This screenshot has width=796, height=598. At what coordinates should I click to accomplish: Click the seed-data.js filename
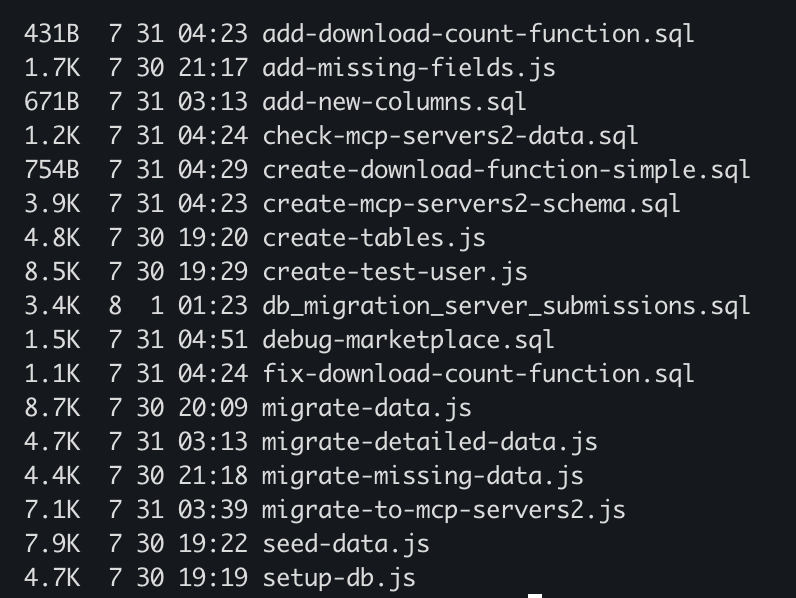click(x=346, y=543)
